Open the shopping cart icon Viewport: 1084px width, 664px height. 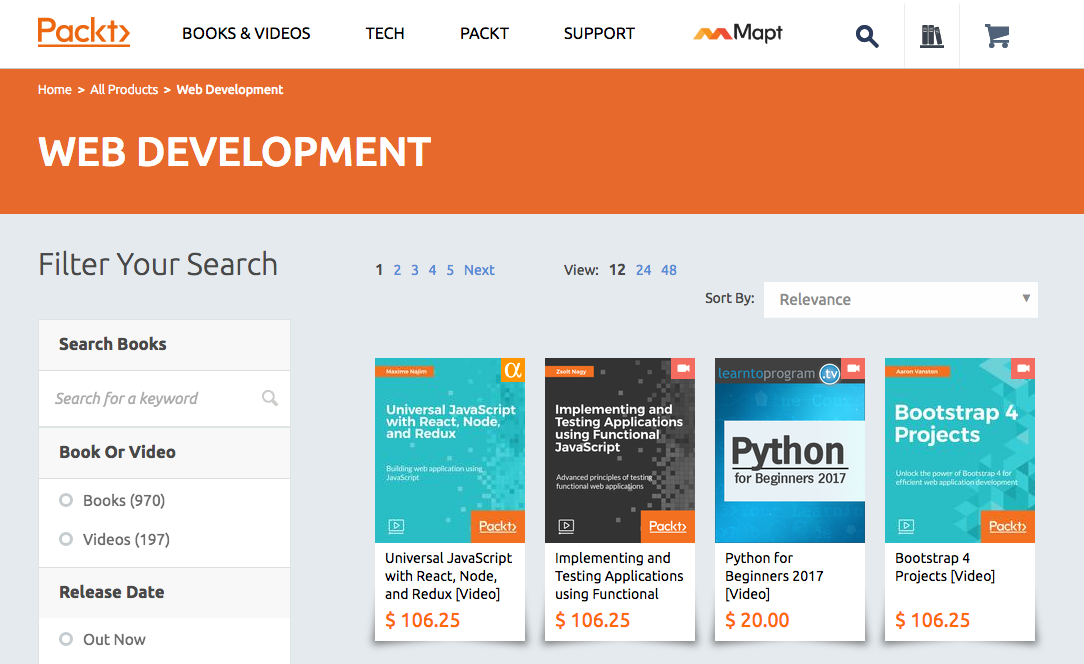(x=996, y=35)
